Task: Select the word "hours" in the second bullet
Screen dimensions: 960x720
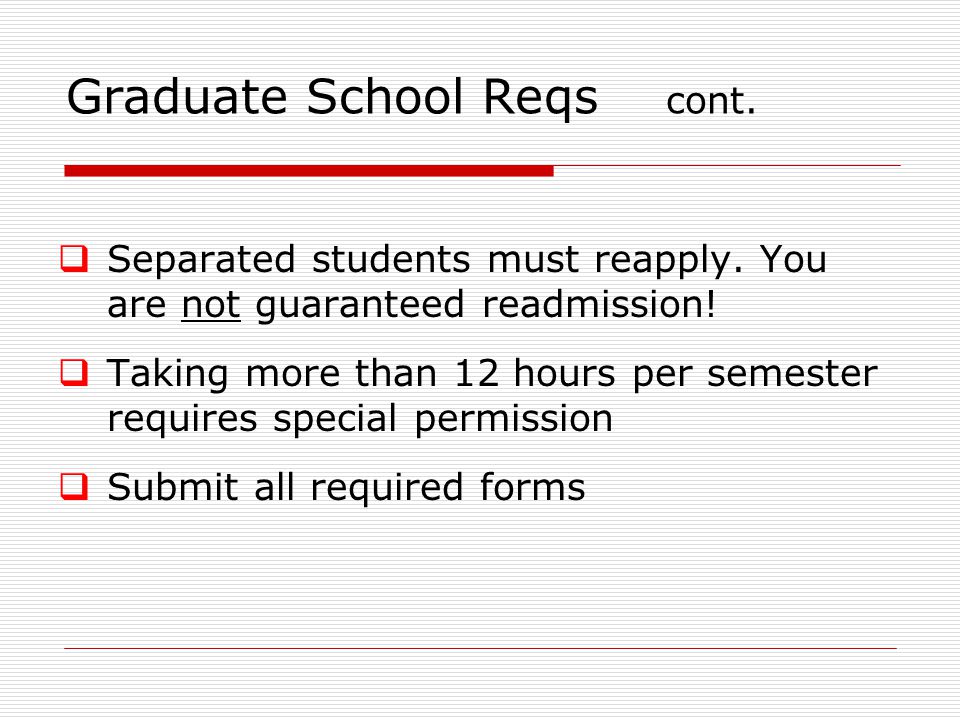Action: (x=564, y=373)
